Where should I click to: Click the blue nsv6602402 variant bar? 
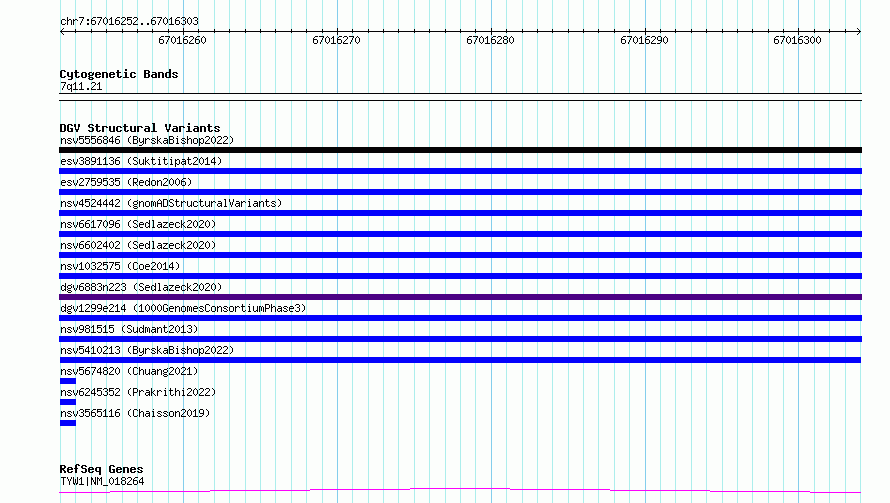[460, 255]
